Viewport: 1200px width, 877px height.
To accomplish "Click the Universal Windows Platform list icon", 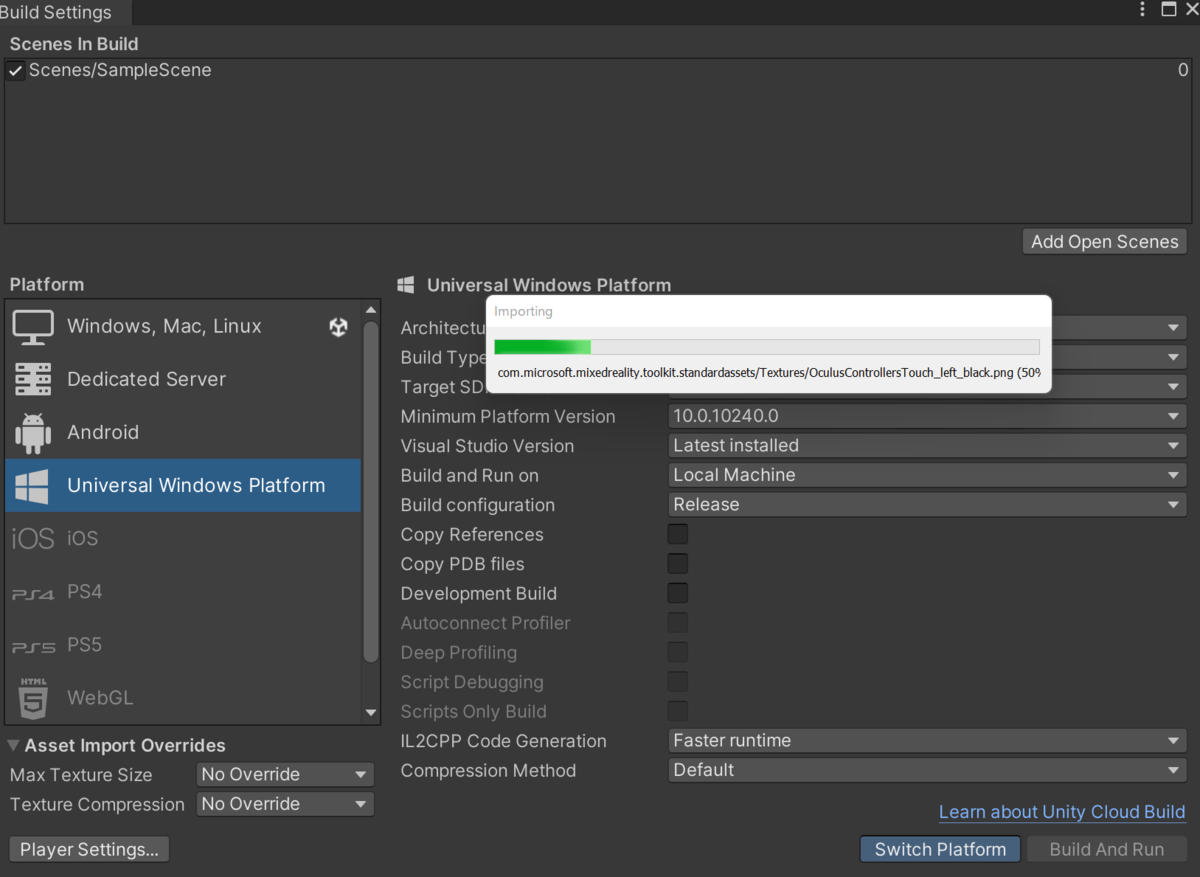I will 32,486.
